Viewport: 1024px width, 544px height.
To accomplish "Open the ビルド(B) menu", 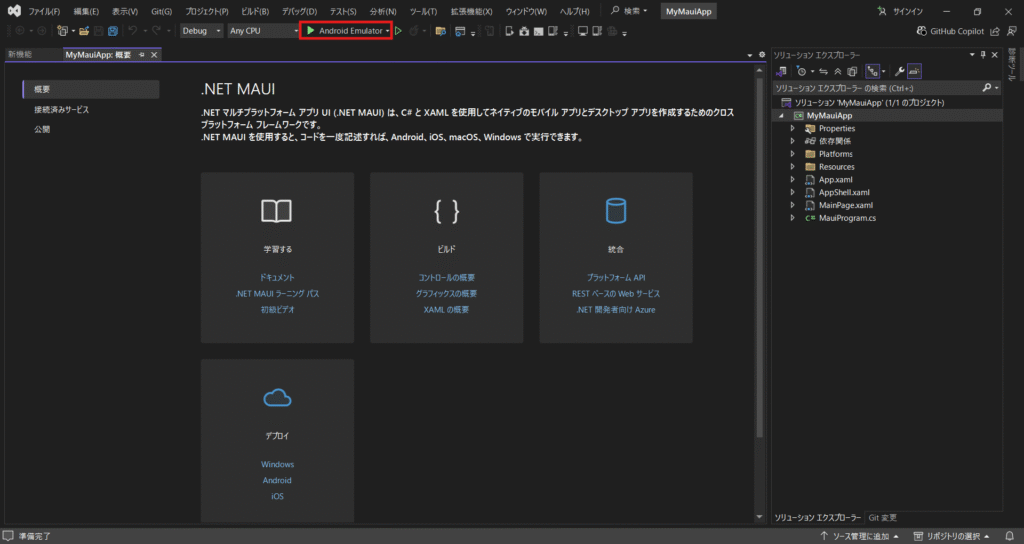I will (x=255, y=12).
